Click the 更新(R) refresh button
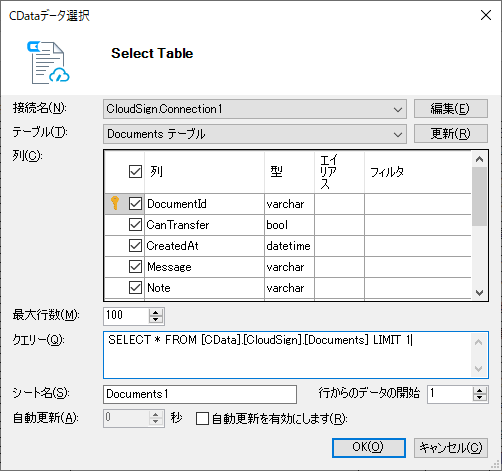Screen dimensions: 502x472 point(451,134)
